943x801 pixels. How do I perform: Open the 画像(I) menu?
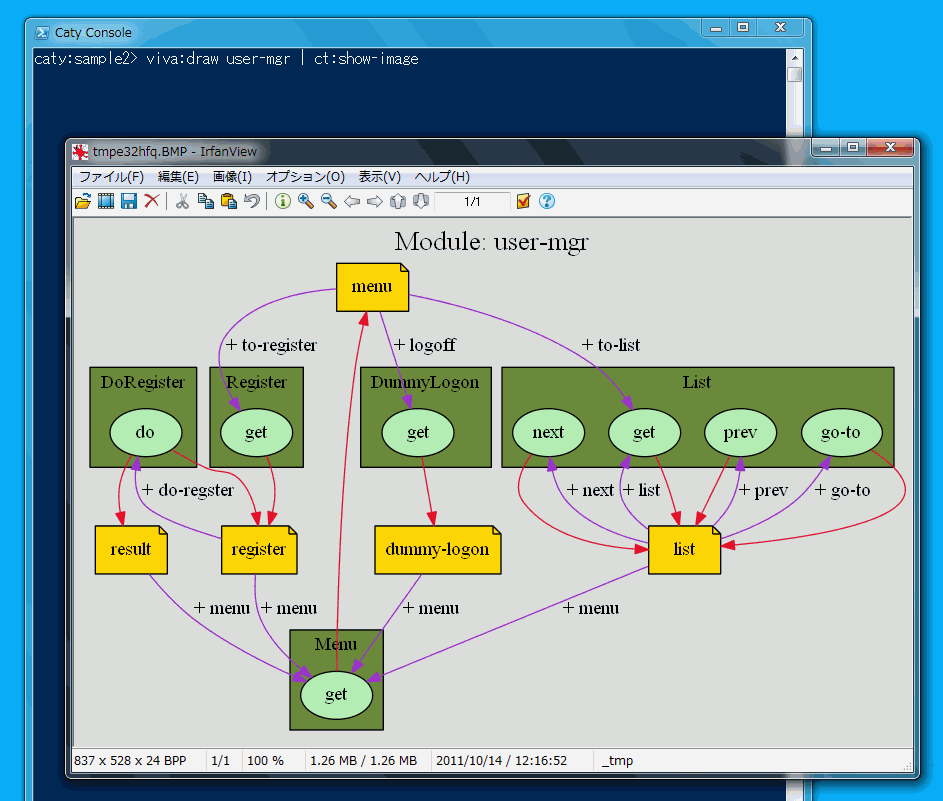(232, 177)
